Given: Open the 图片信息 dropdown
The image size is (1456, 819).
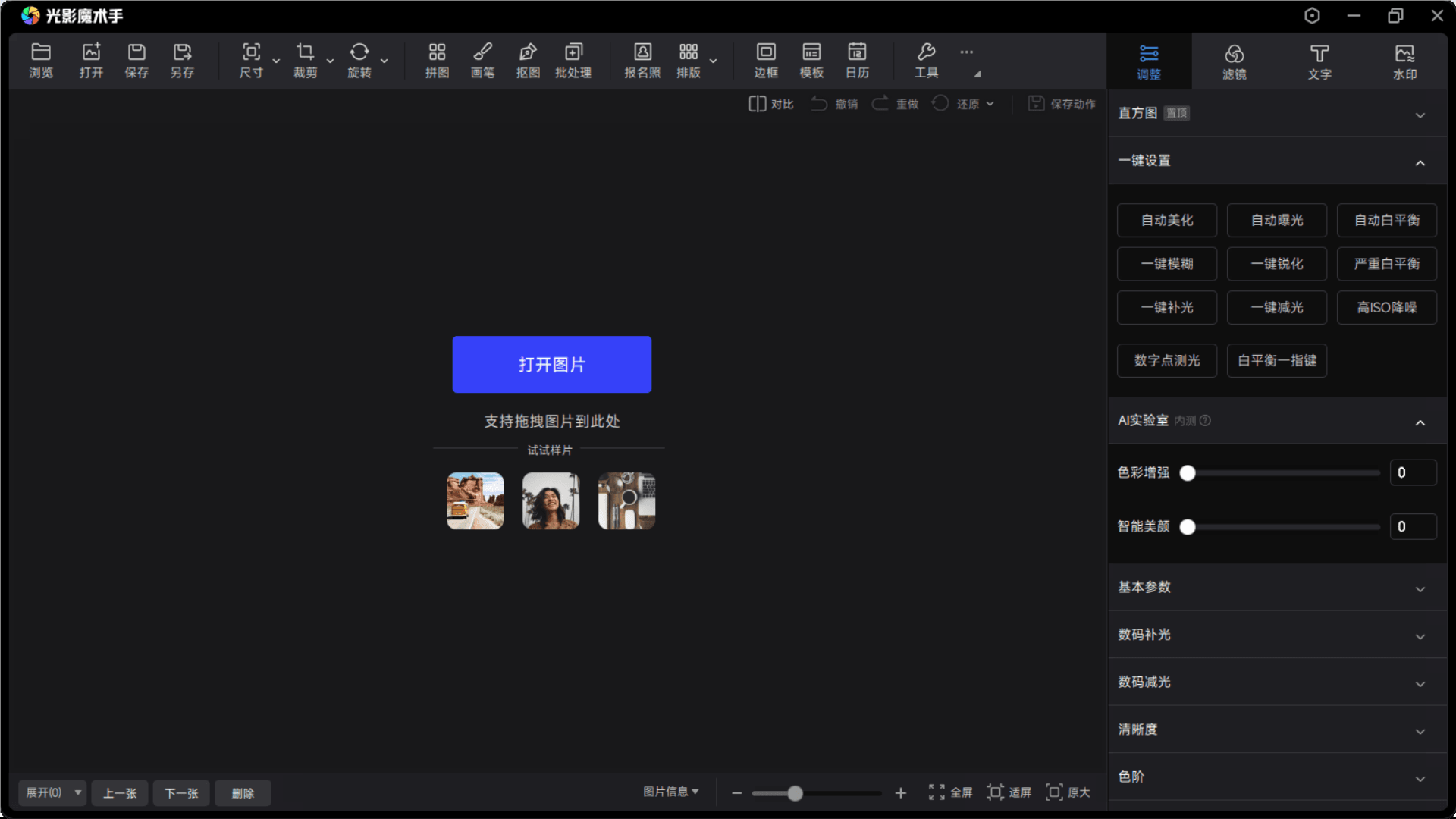Looking at the screenshot, I should coord(670,792).
